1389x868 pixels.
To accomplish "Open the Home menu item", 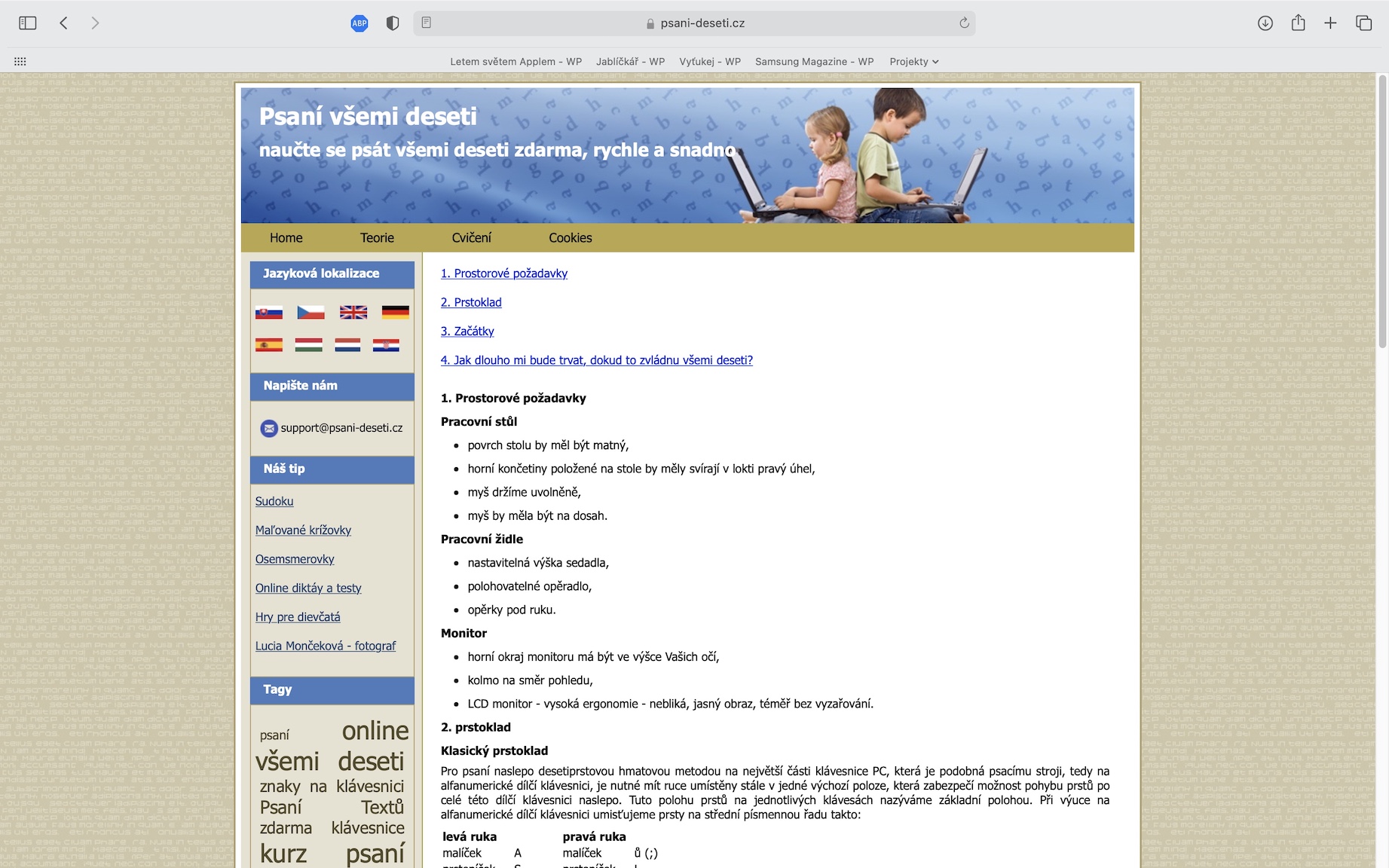I will point(286,238).
